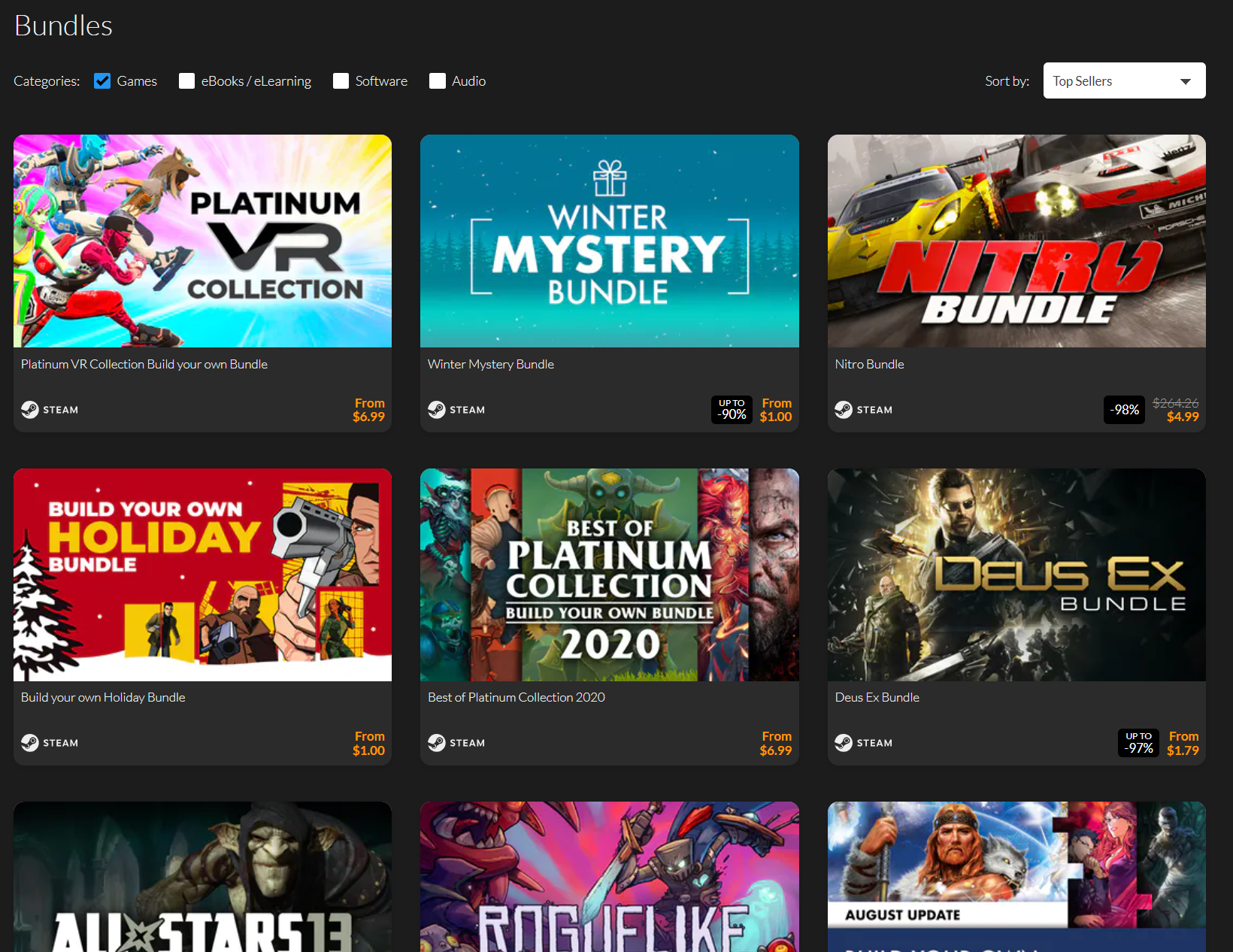Click Steam icon on Platinum VR Collection card
Viewport: 1233px width, 952px height.
click(30, 410)
